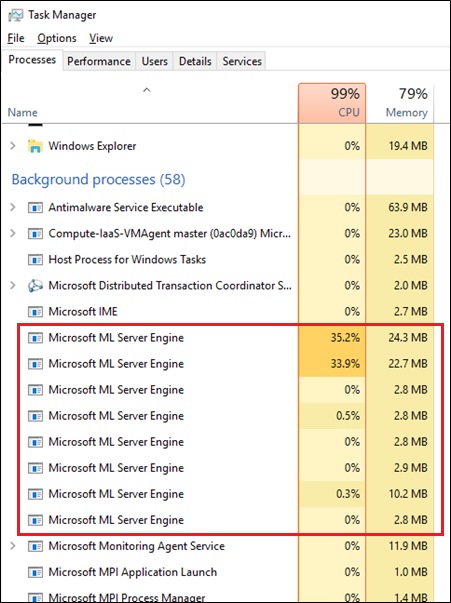Image resolution: width=451 pixels, height=603 pixels.
Task: Expand the Antimalware Service Executable entry
Action: (x=13, y=208)
